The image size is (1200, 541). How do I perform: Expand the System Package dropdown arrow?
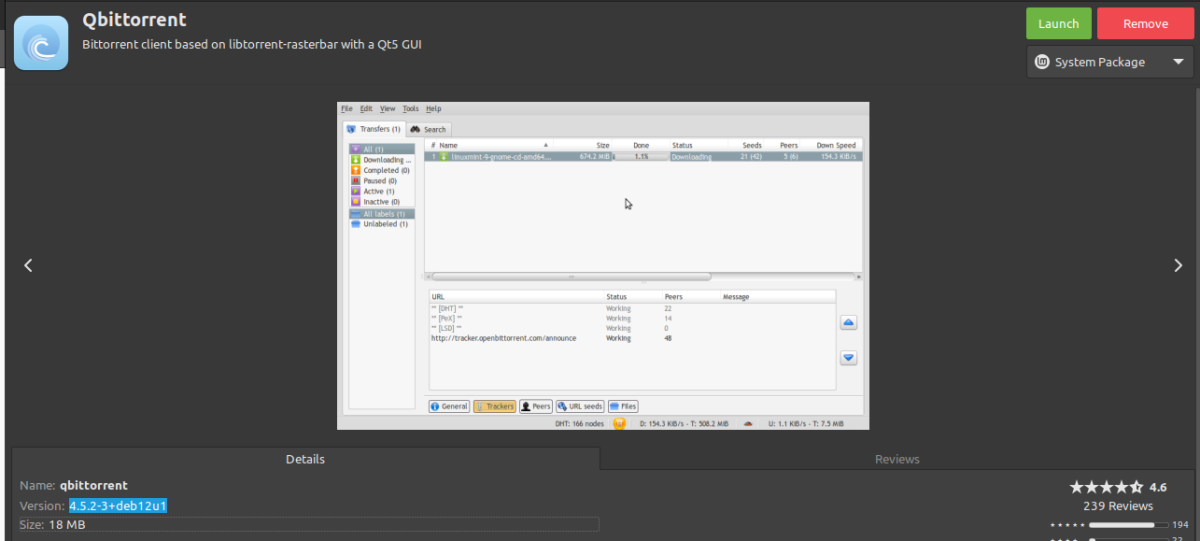(1177, 62)
